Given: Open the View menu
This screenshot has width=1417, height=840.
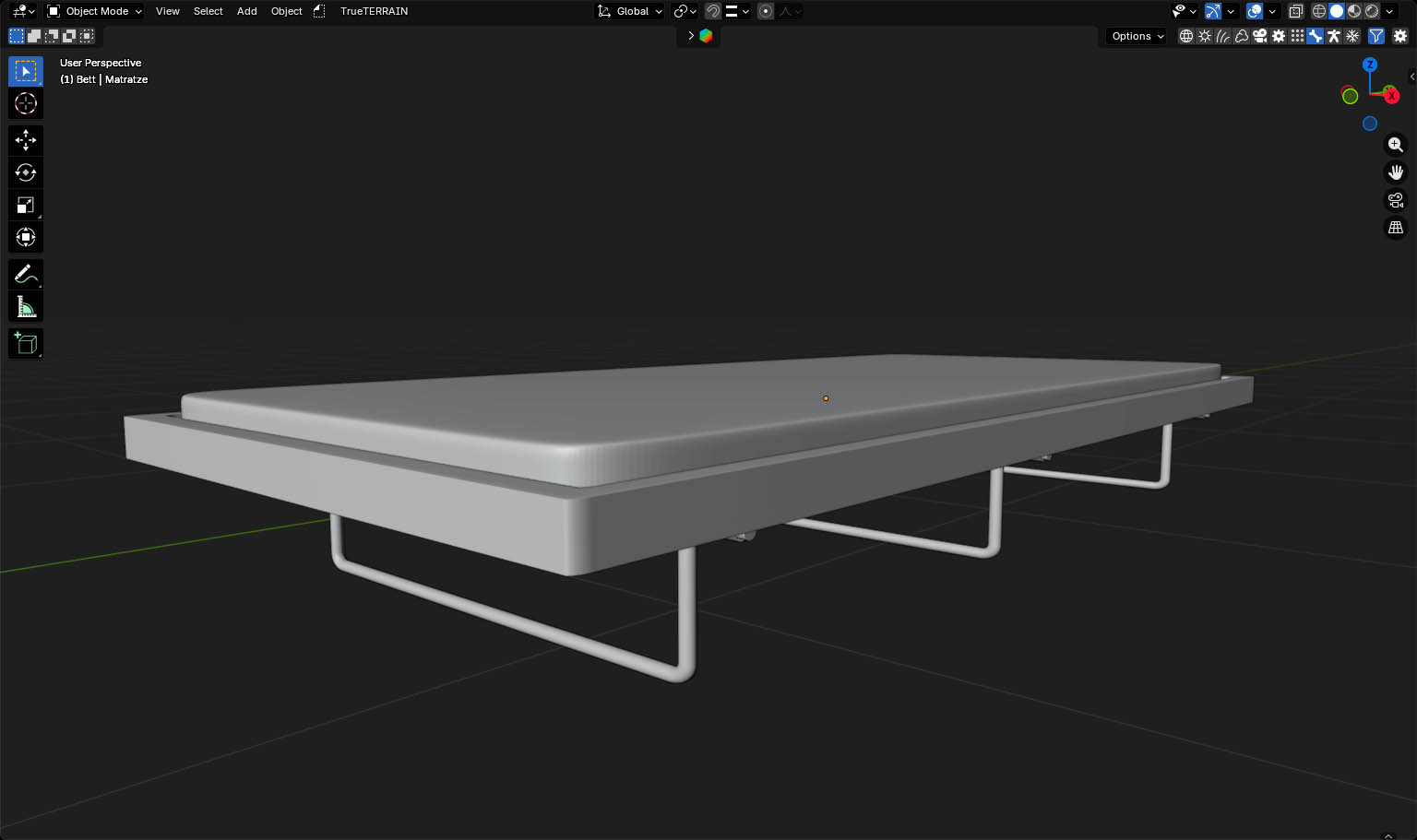Looking at the screenshot, I should point(168,11).
